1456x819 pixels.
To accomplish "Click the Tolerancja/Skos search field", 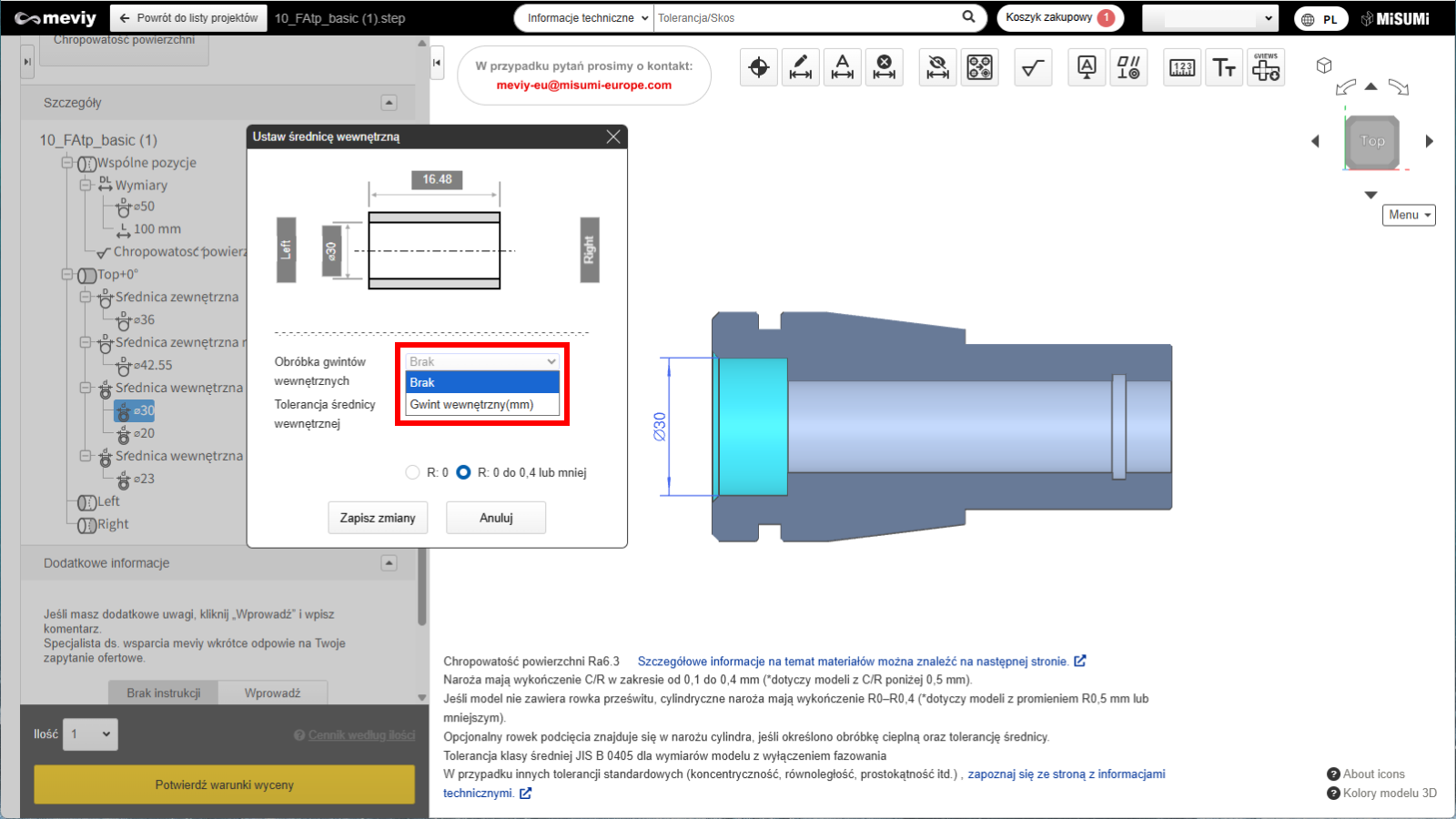I will tap(805, 18).
